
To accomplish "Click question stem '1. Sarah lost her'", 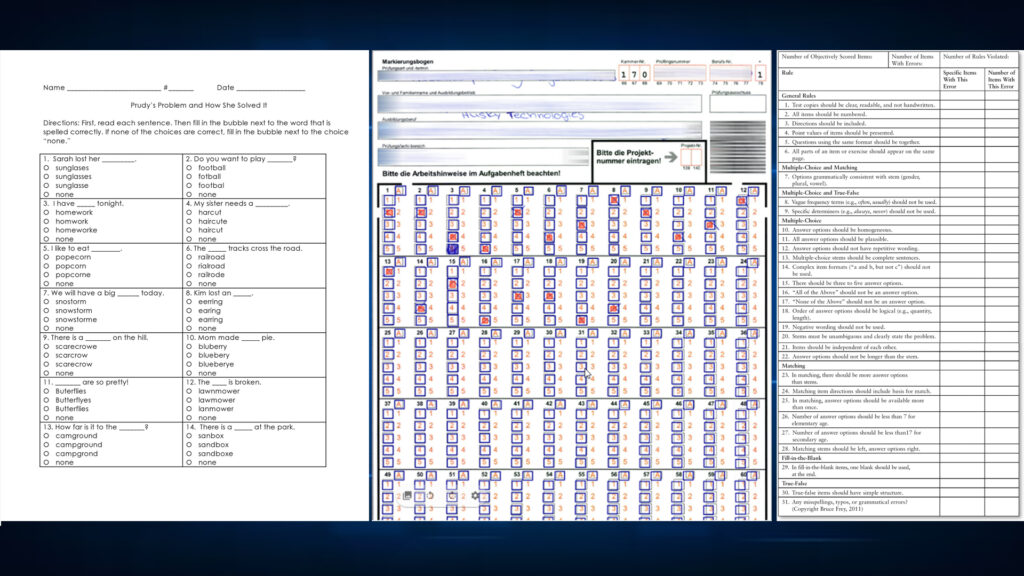I will tap(72, 159).
